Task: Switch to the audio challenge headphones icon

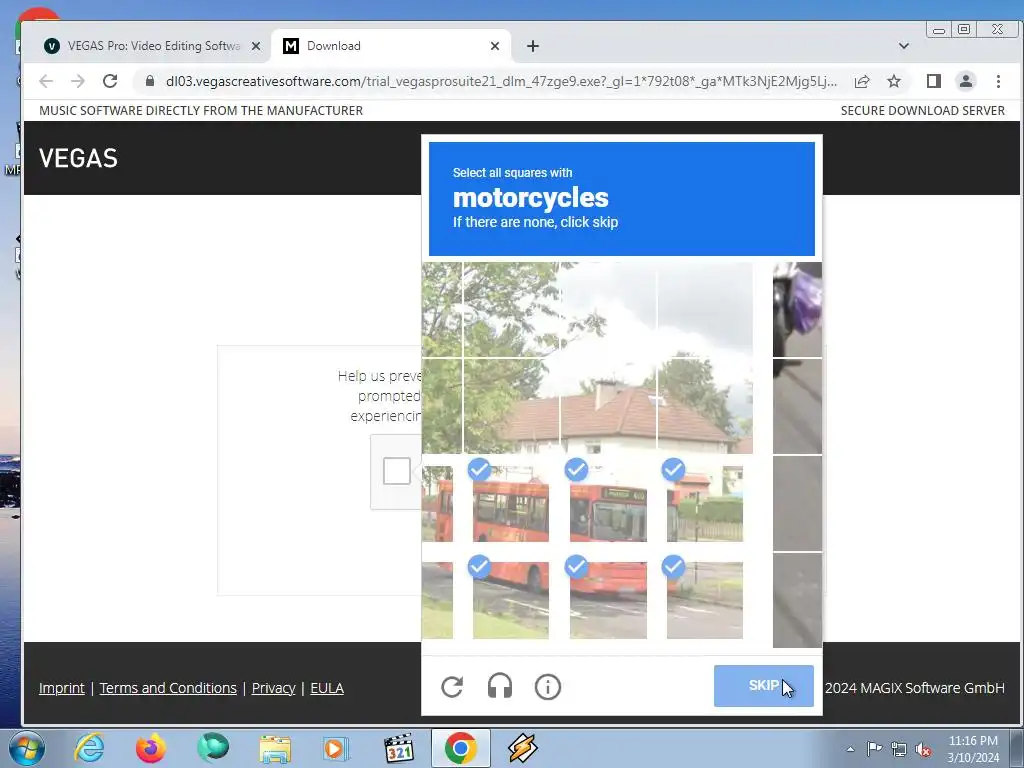Action: point(500,687)
